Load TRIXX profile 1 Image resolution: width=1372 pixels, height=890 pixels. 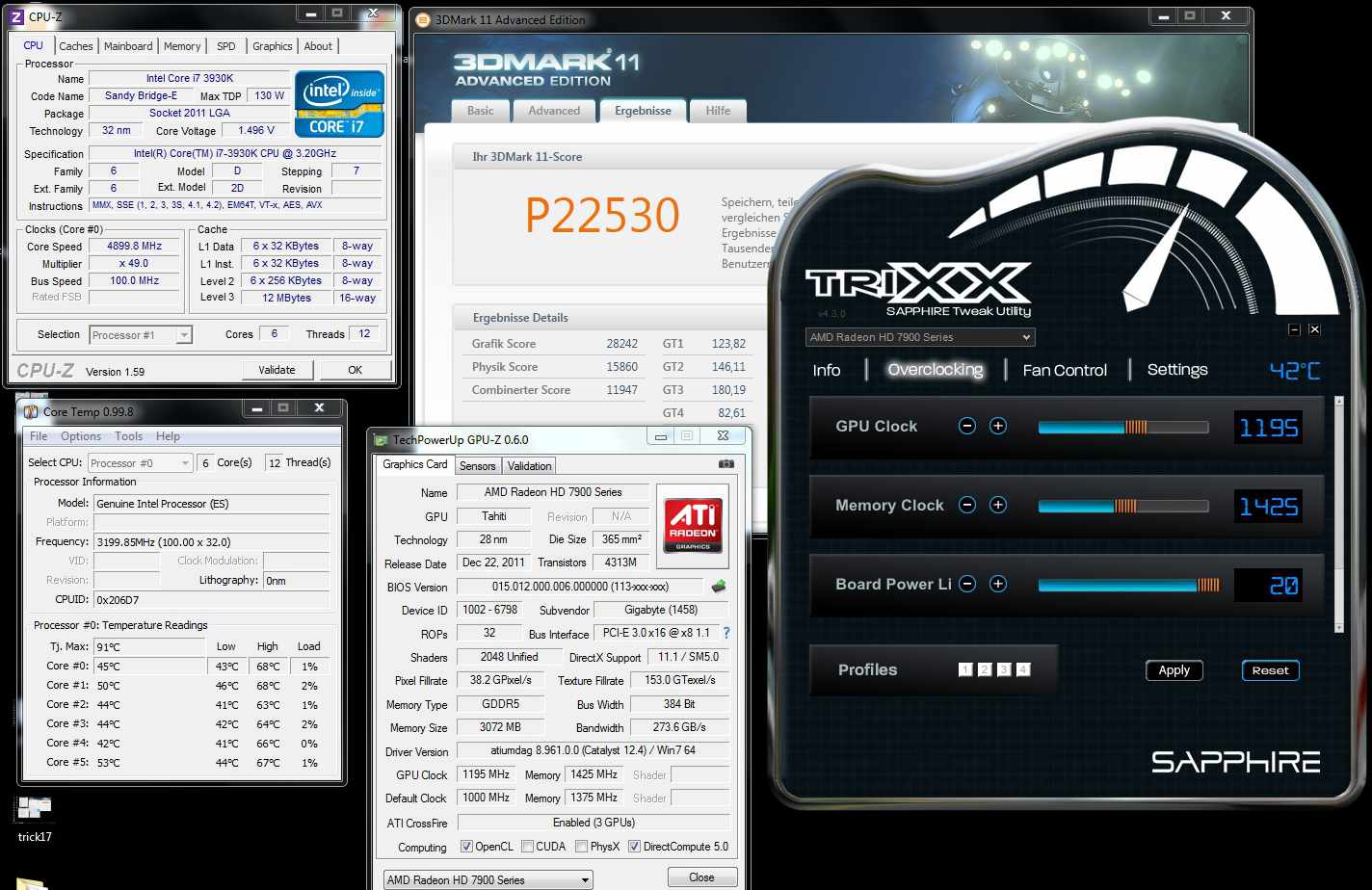pos(965,669)
